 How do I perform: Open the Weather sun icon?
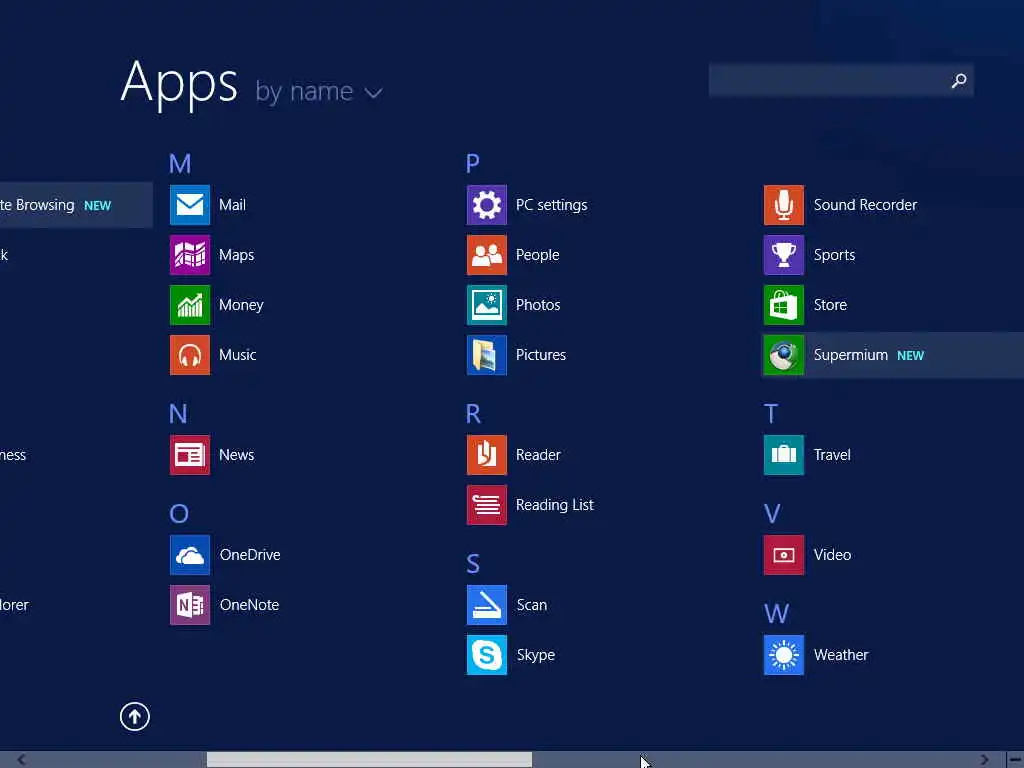(x=784, y=655)
